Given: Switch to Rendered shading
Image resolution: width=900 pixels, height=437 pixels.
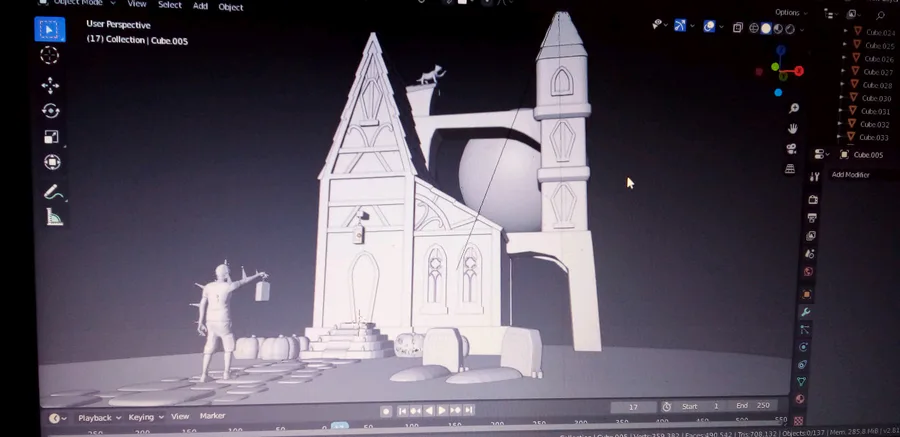Looking at the screenshot, I should coord(790,29).
